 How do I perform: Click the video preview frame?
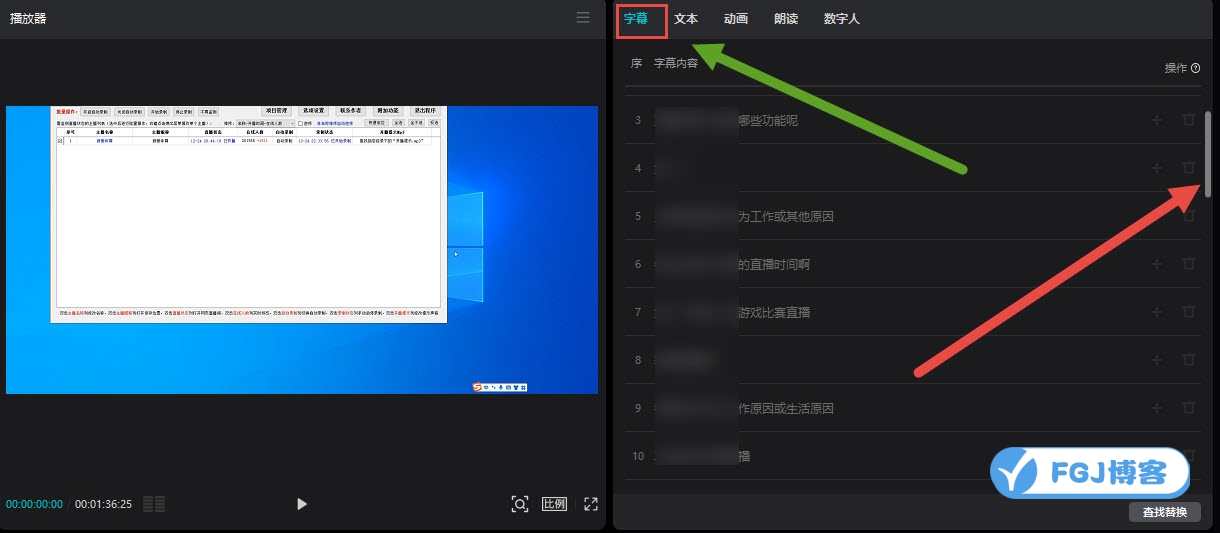click(302, 250)
